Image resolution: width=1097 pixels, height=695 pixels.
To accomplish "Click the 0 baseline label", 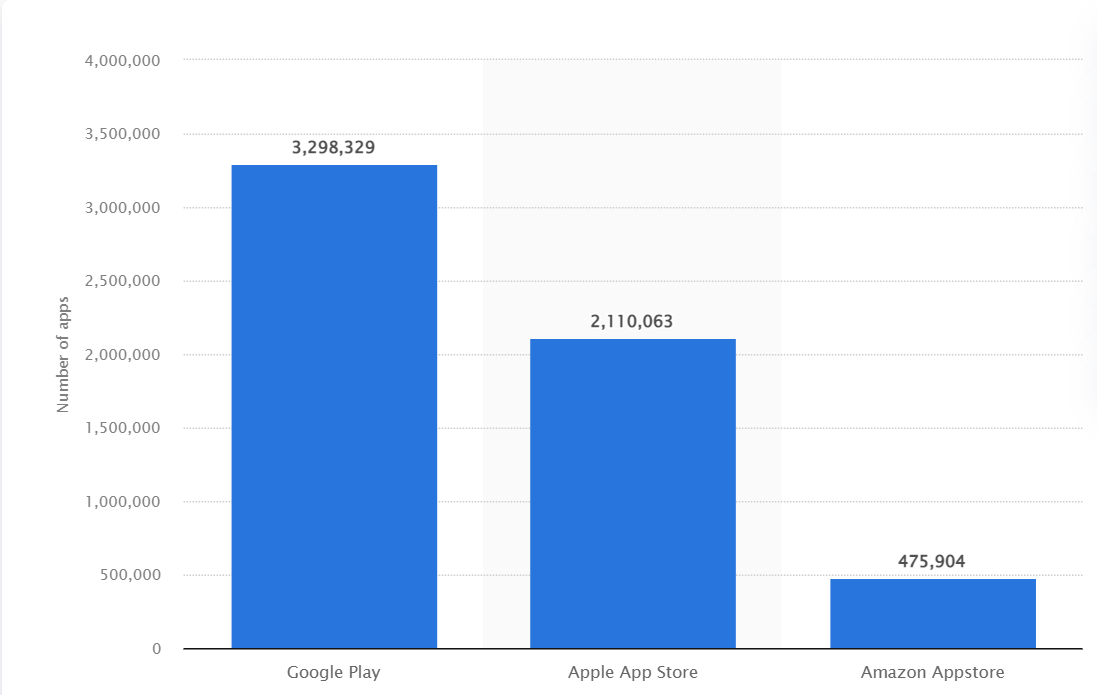I will (156, 647).
